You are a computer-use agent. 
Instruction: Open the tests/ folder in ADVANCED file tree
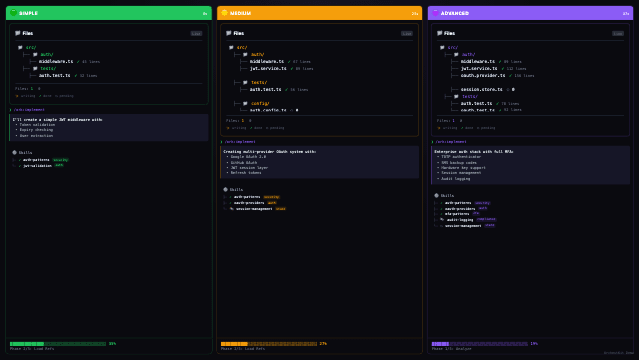[470, 97]
